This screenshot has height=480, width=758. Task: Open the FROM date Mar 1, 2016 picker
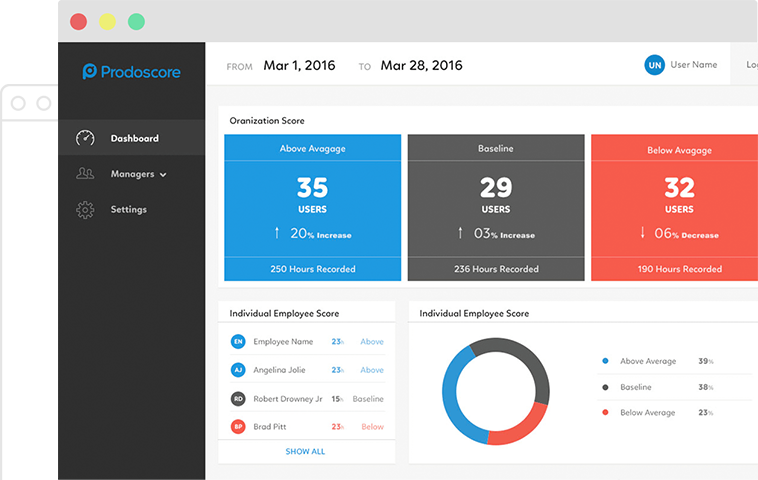(299, 65)
